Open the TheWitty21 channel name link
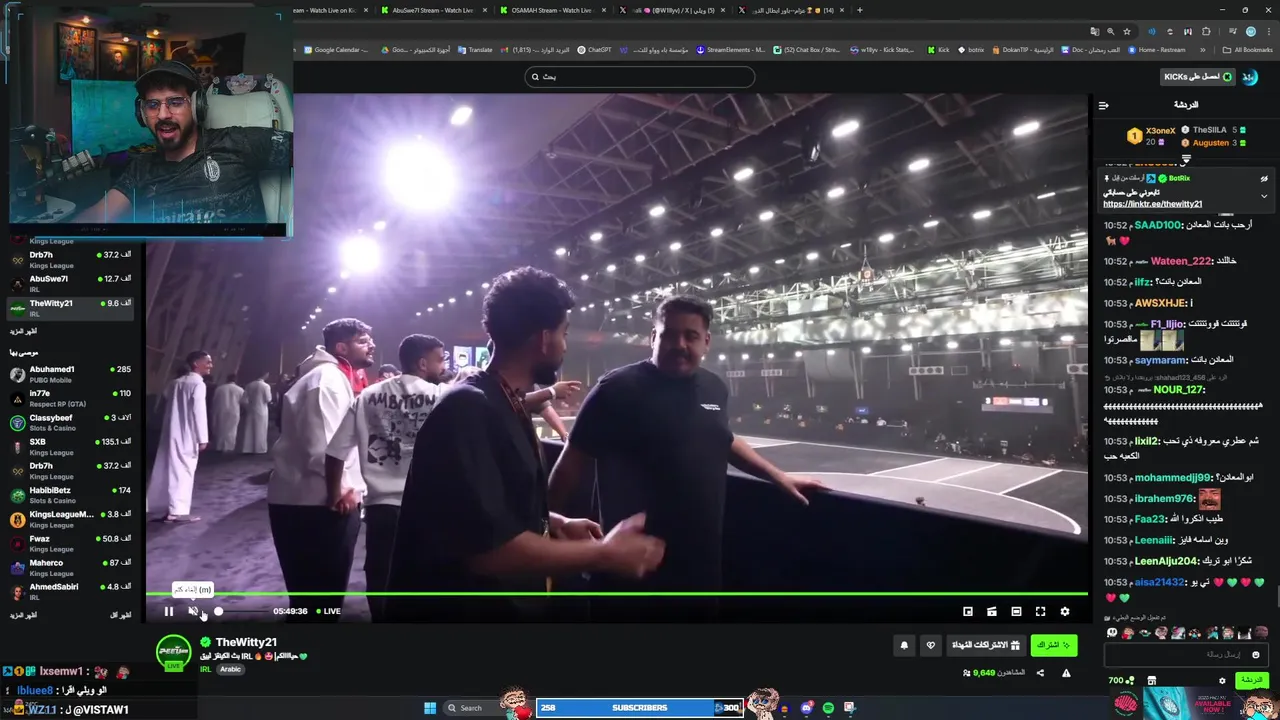 click(246, 642)
